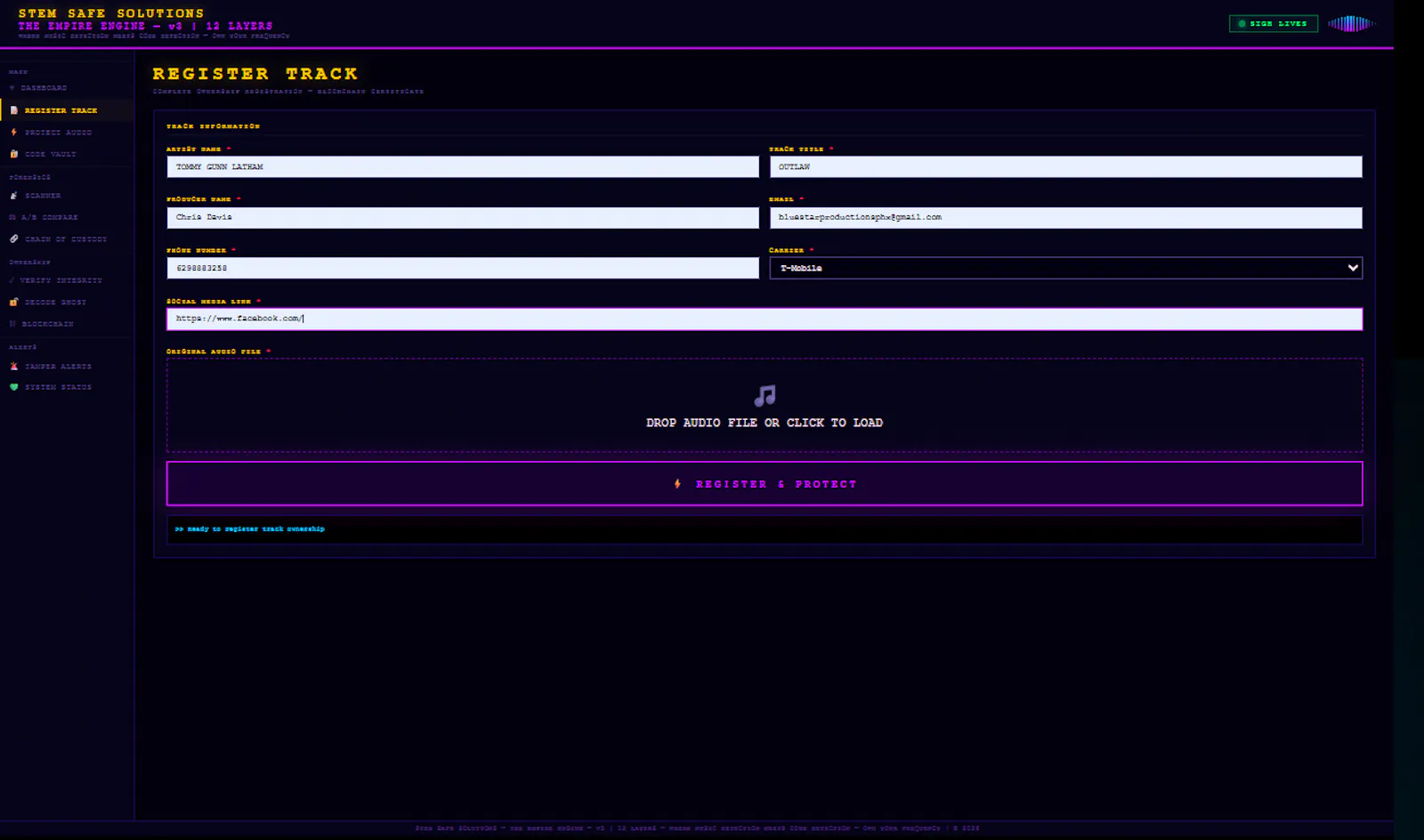The height and width of the screenshot is (840, 1424).
Task: Click the Code Vault lock icon
Action: click(x=13, y=154)
